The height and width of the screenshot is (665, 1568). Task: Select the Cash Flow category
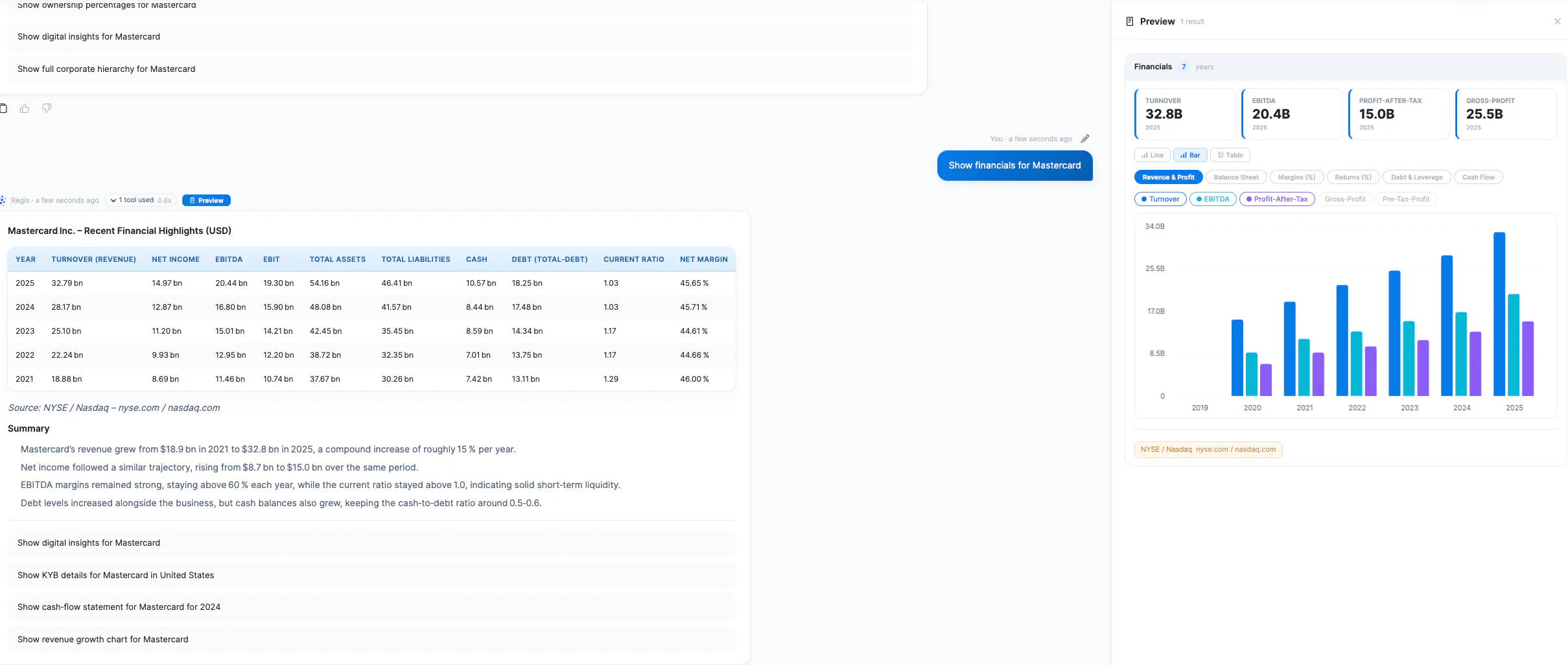pyautogui.click(x=1478, y=177)
